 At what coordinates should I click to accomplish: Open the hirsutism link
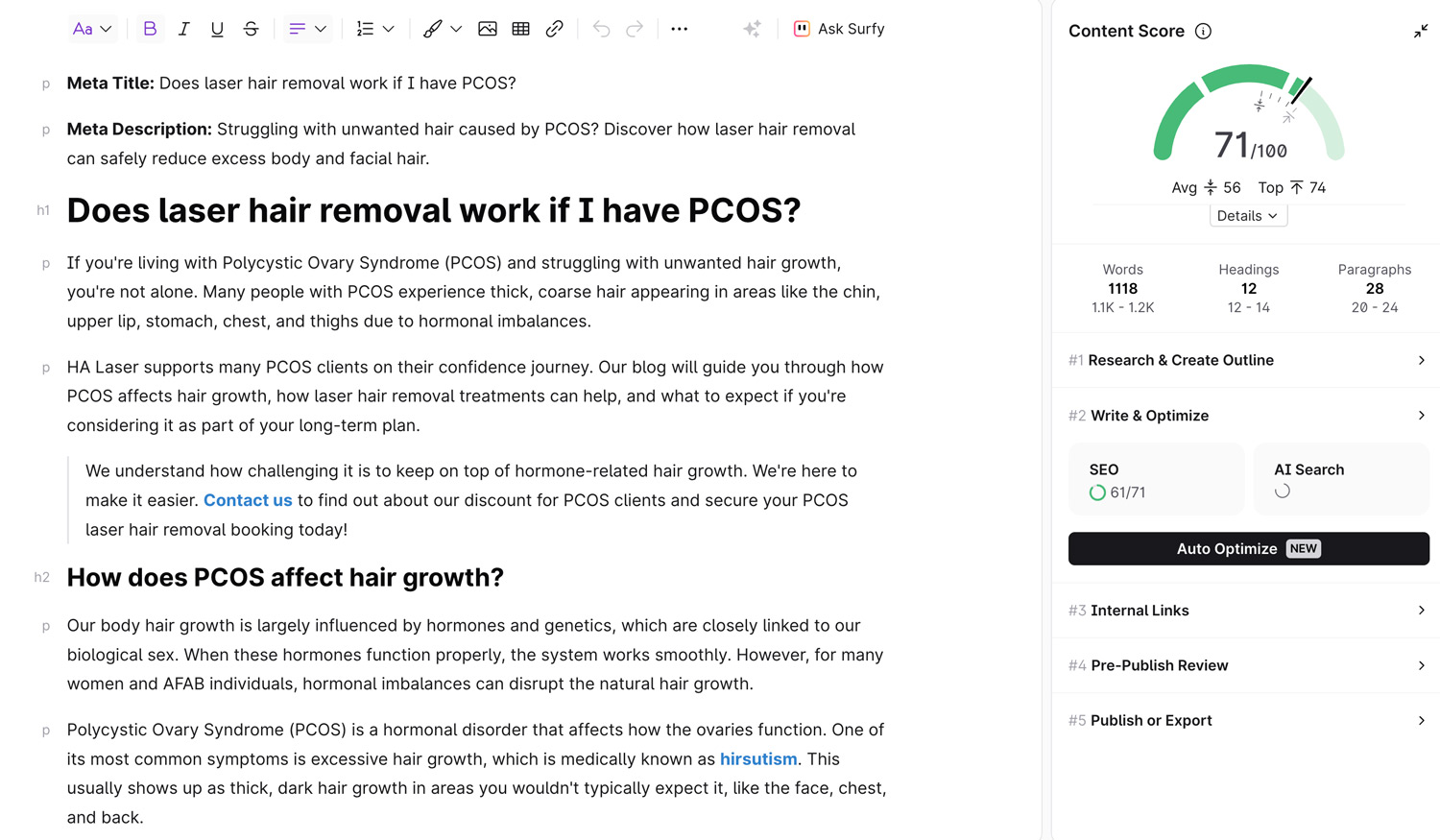coord(758,759)
